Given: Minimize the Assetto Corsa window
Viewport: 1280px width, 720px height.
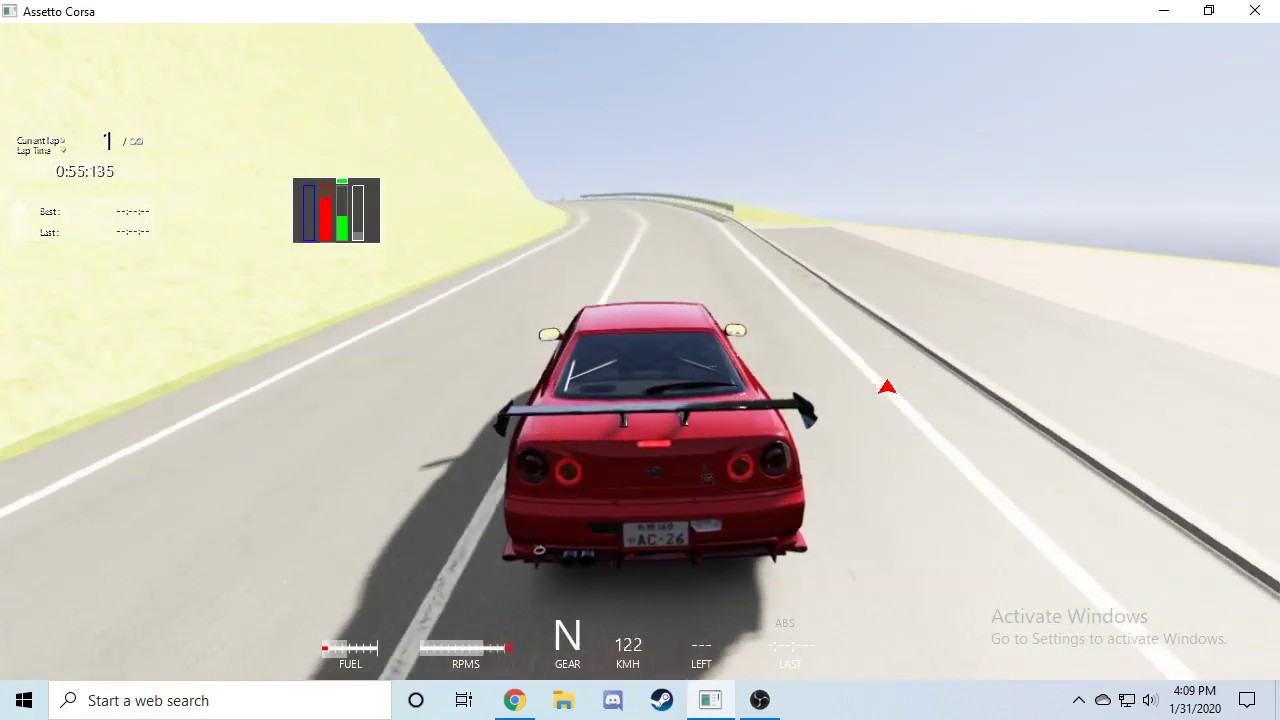Looking at the screenshot, I should click(1164, 11).
